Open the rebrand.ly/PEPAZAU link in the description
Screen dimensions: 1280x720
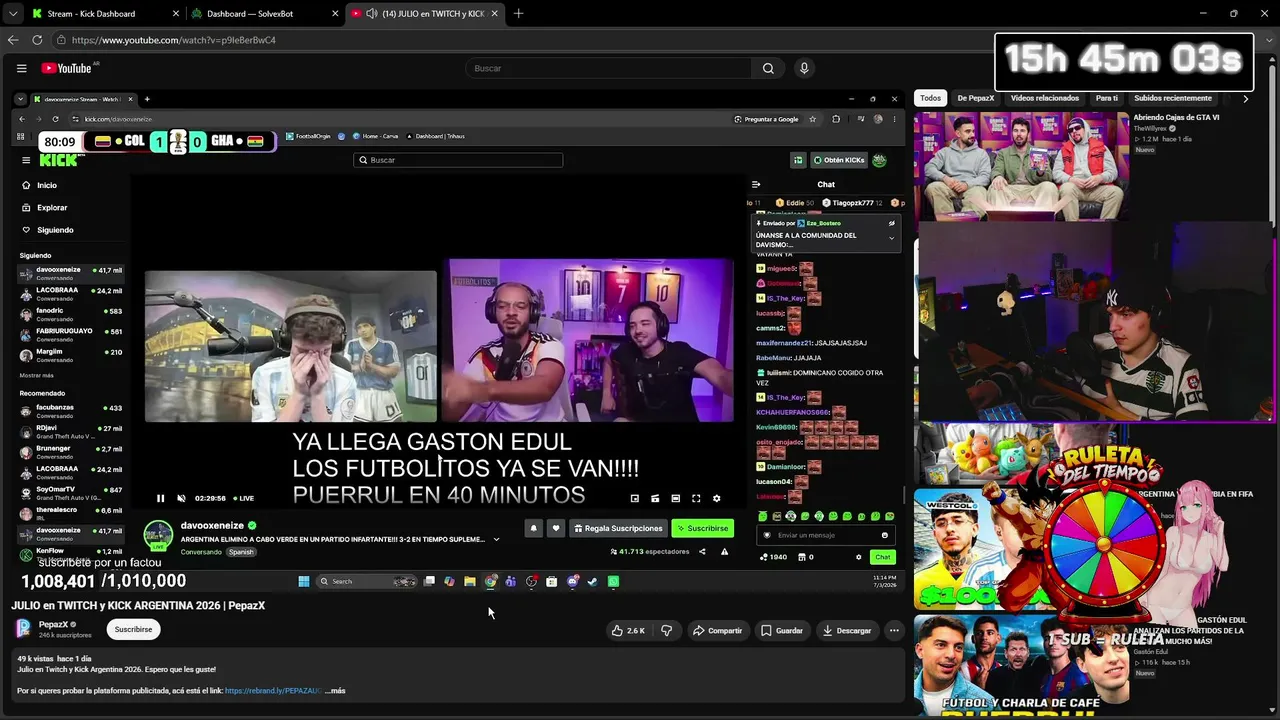click(273, 690)
